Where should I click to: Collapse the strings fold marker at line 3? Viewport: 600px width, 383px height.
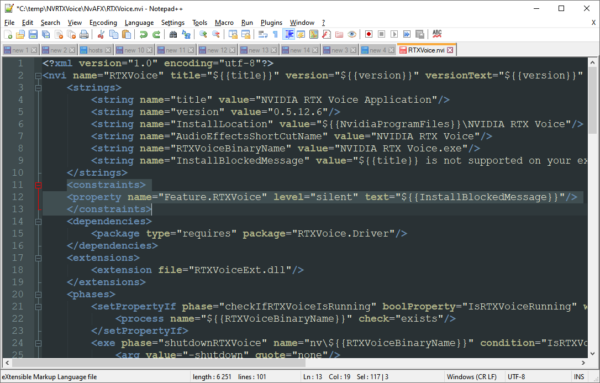(x=38, y=88)
